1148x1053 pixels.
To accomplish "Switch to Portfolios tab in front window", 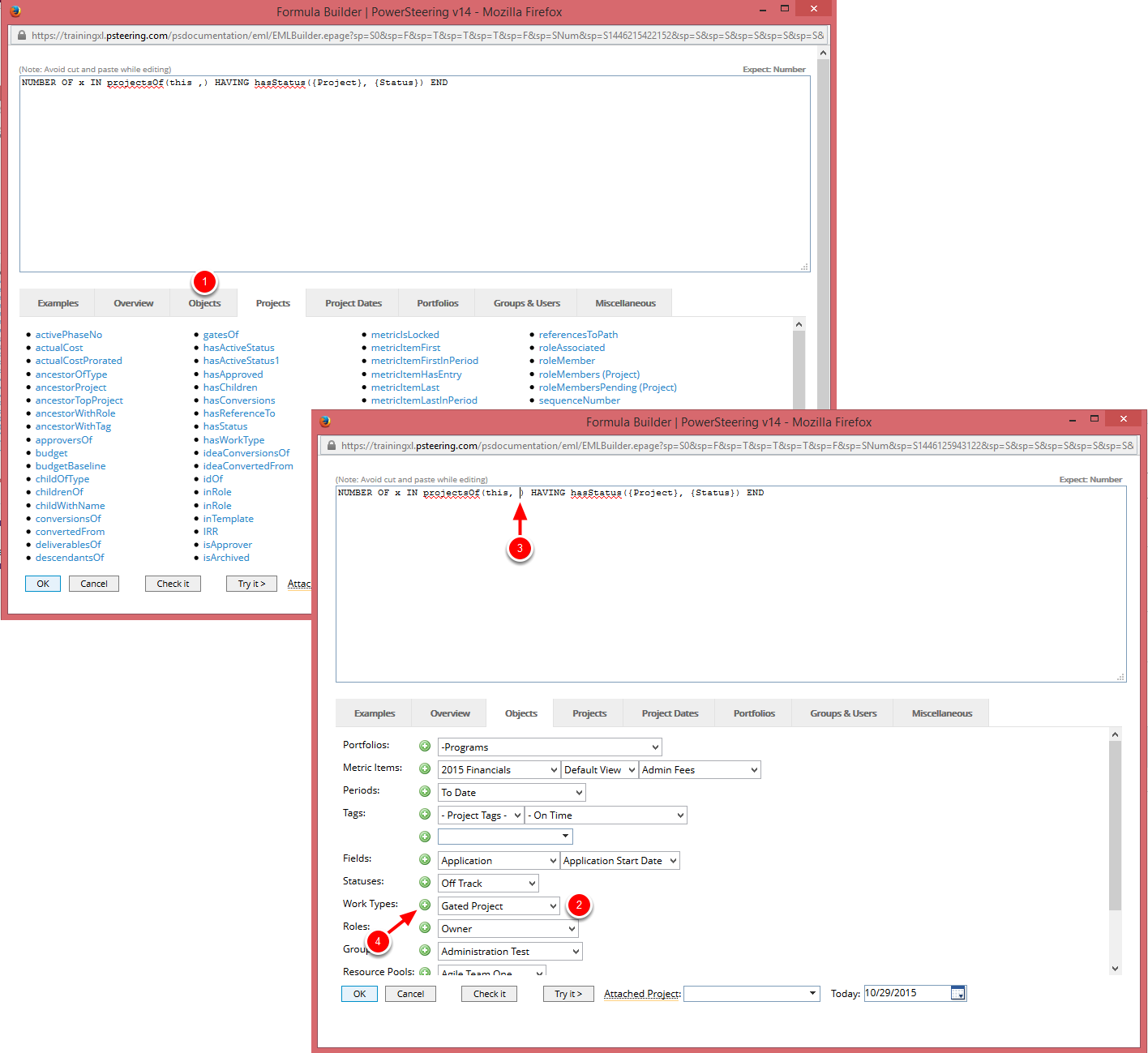I will pos(754,713).
